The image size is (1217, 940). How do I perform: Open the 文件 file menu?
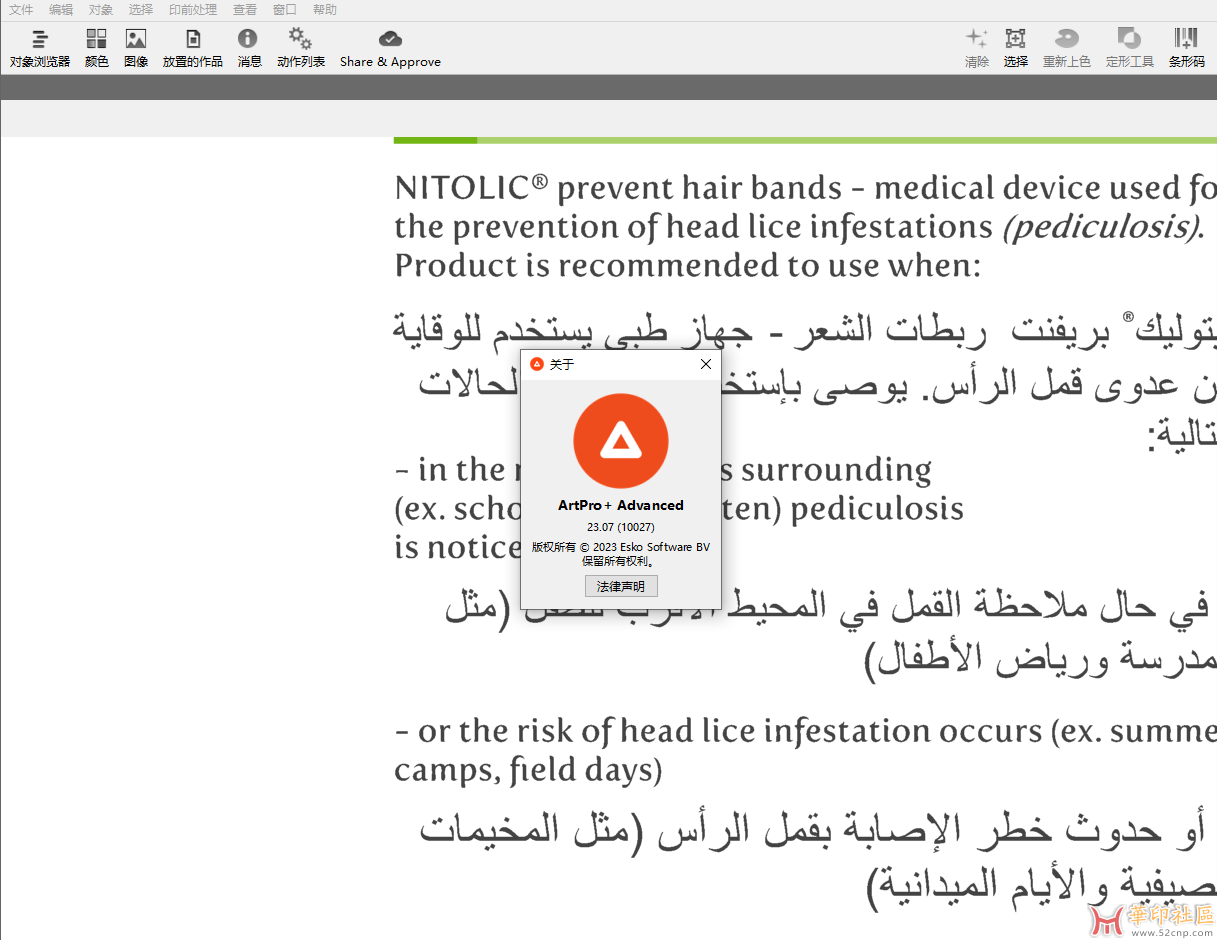pyautogui.click(x=21, y=10)
